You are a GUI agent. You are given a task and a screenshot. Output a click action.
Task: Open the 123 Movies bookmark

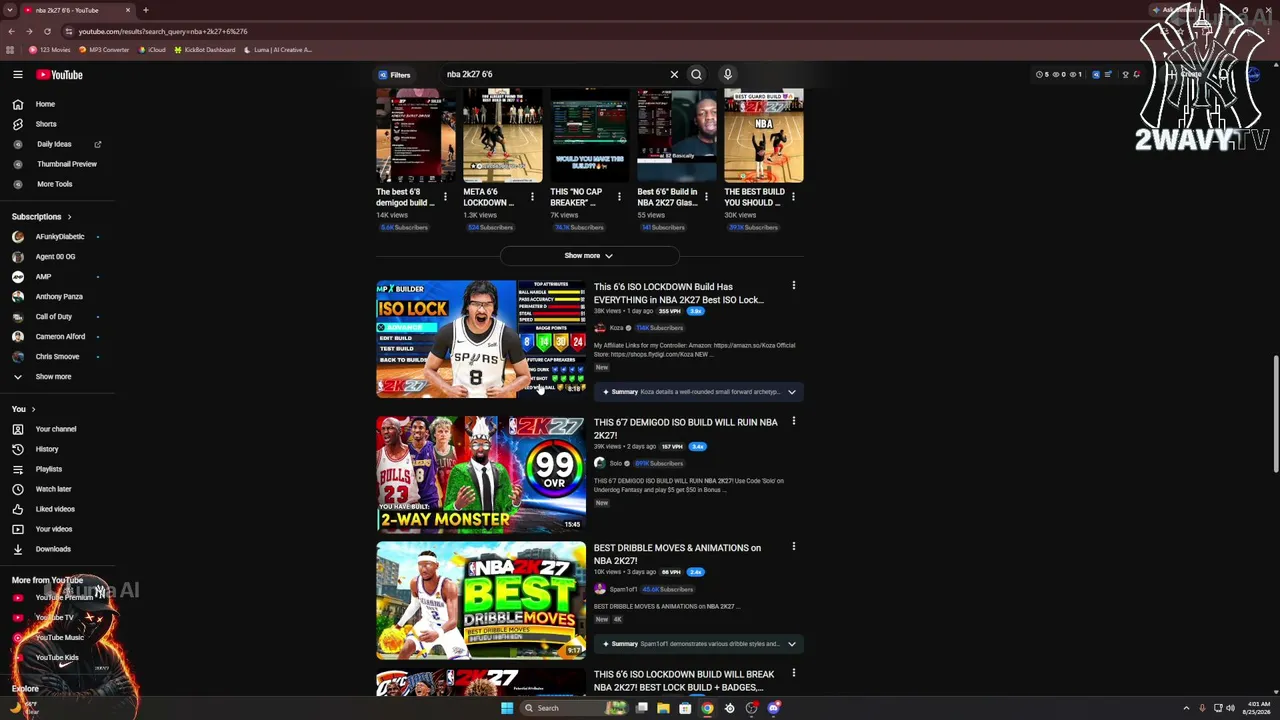pyautogui.click(x=50, y=50)
